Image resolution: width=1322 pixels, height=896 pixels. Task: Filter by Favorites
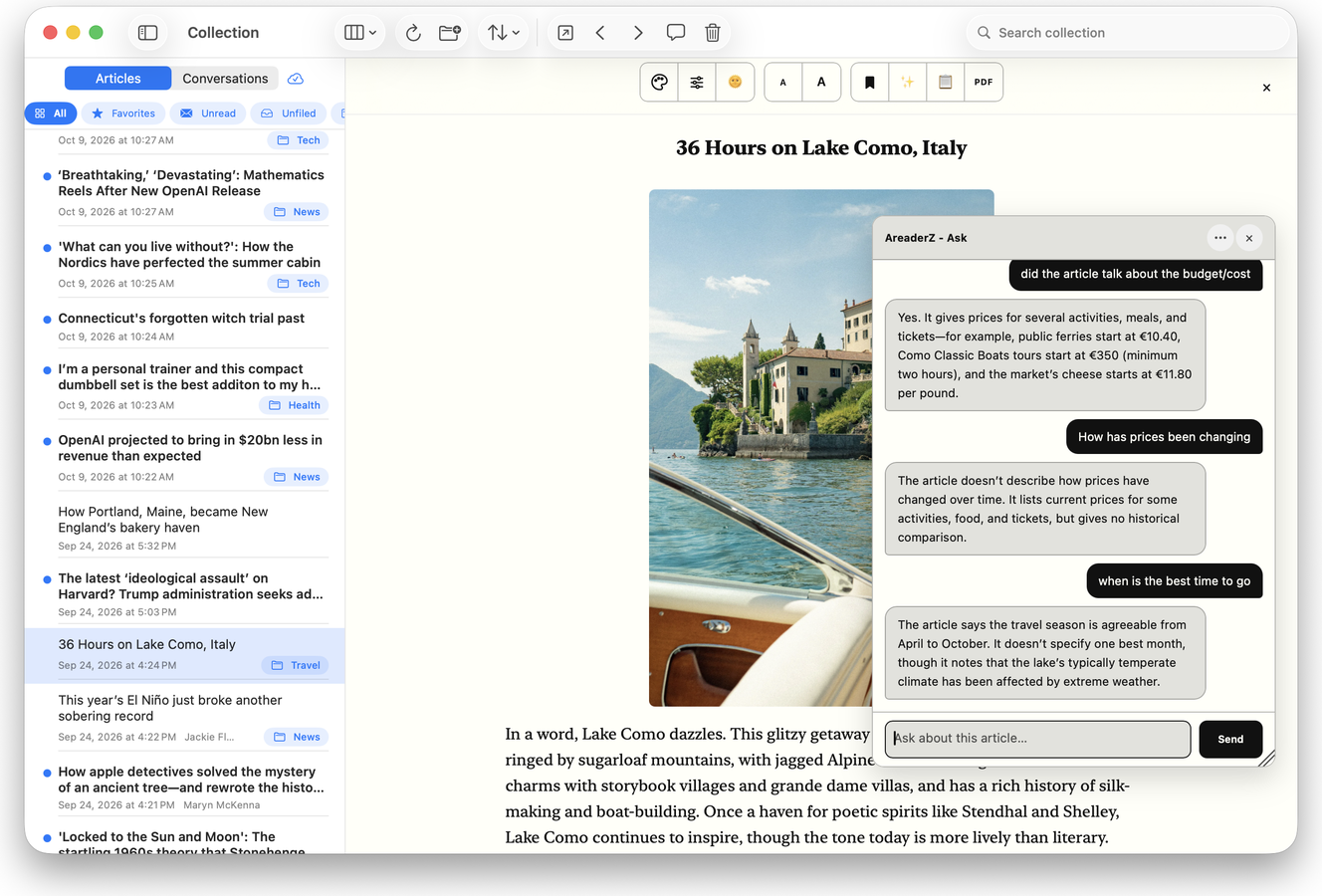click(x=123, y=113)
